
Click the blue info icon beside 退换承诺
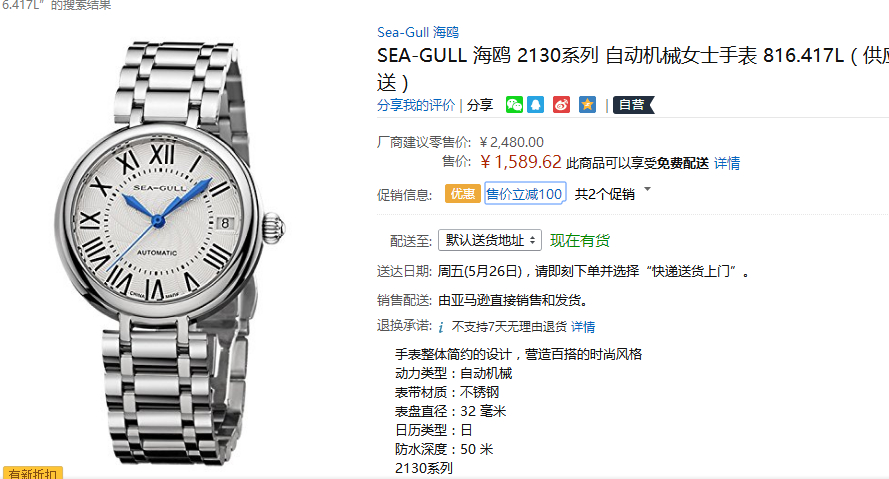[441, 327]
